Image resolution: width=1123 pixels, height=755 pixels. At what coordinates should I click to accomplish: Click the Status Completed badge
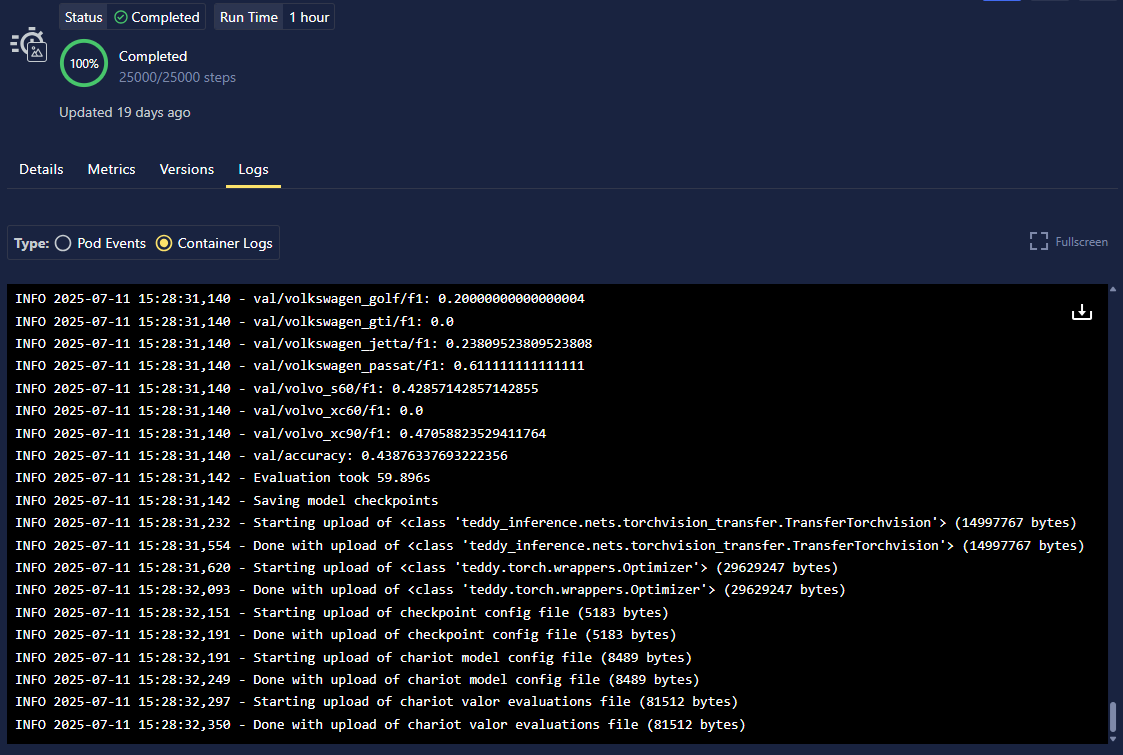pos(132,17)
